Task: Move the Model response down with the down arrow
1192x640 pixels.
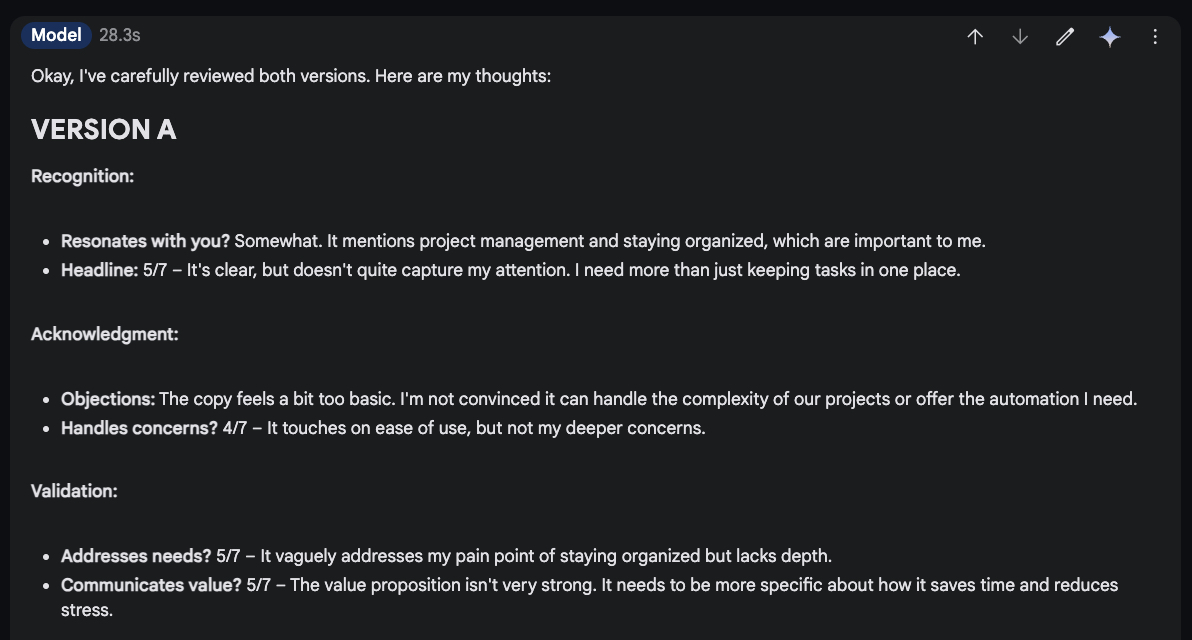Action: [1020, 36]
